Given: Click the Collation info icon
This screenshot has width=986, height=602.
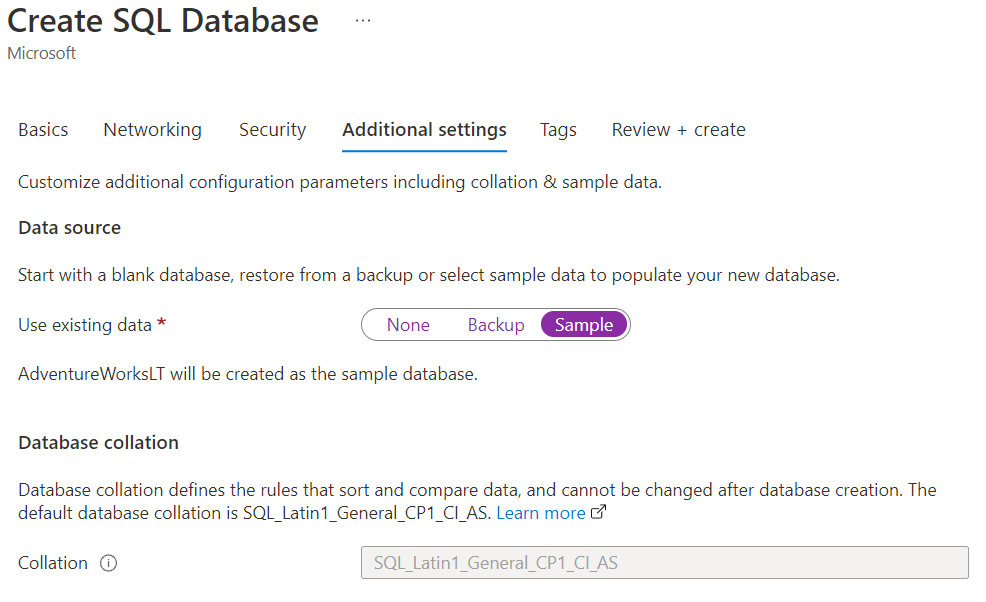Looking at the screenshot, I should [x=109, y=563].
